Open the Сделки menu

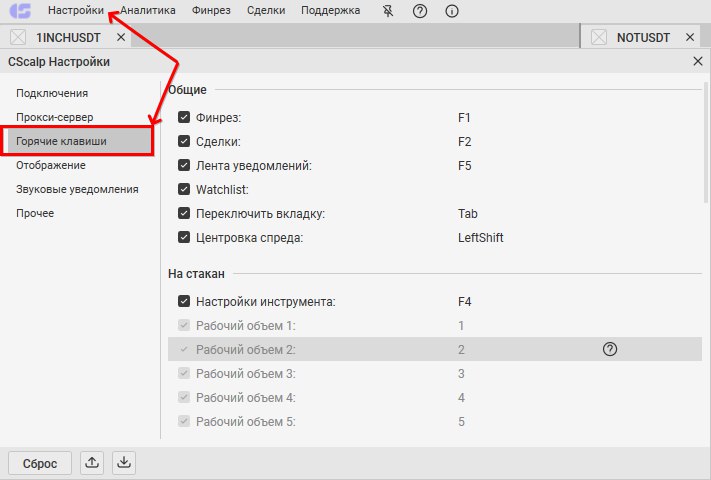[266, 10]
